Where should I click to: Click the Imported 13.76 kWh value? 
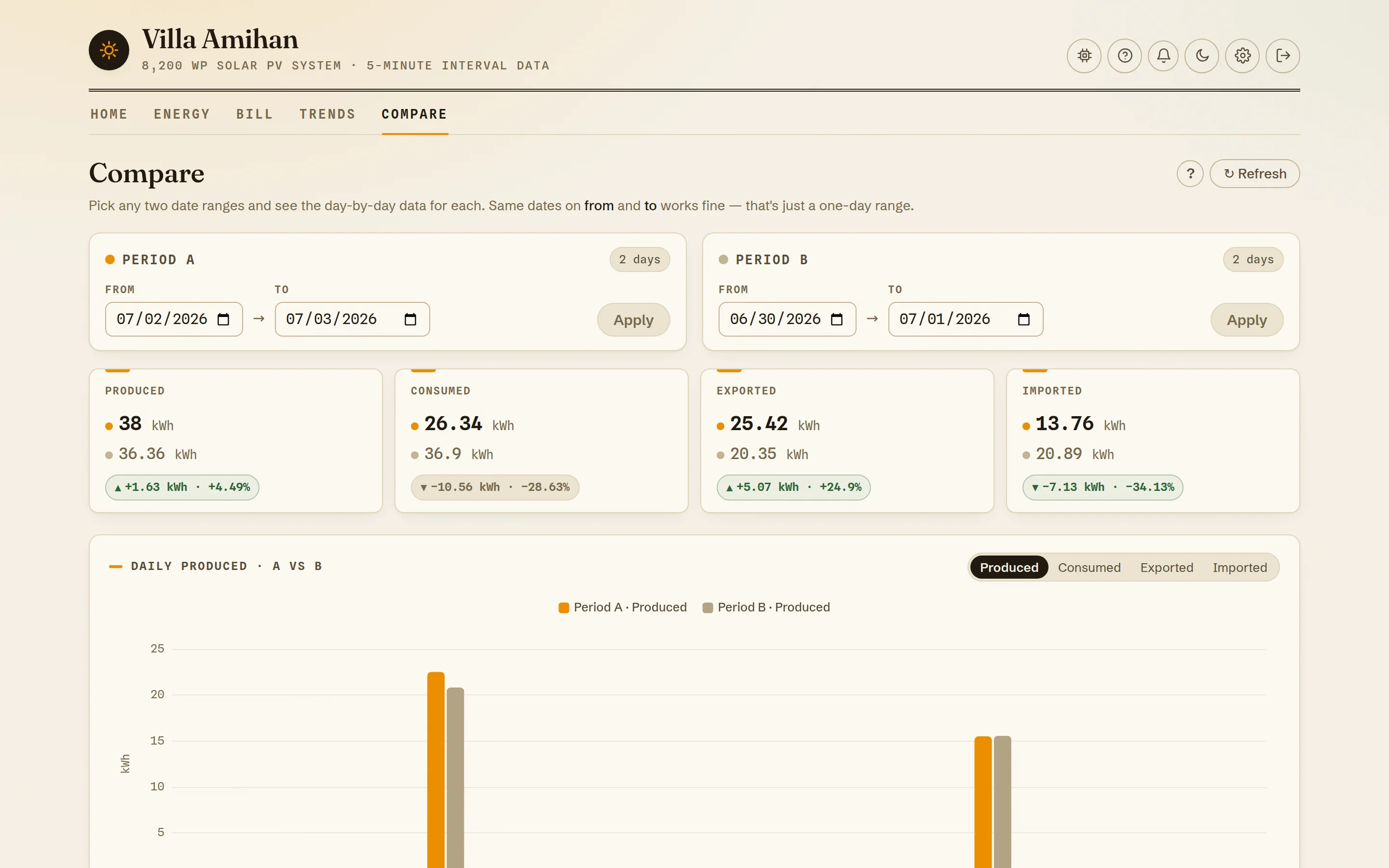click(1080, 424)
